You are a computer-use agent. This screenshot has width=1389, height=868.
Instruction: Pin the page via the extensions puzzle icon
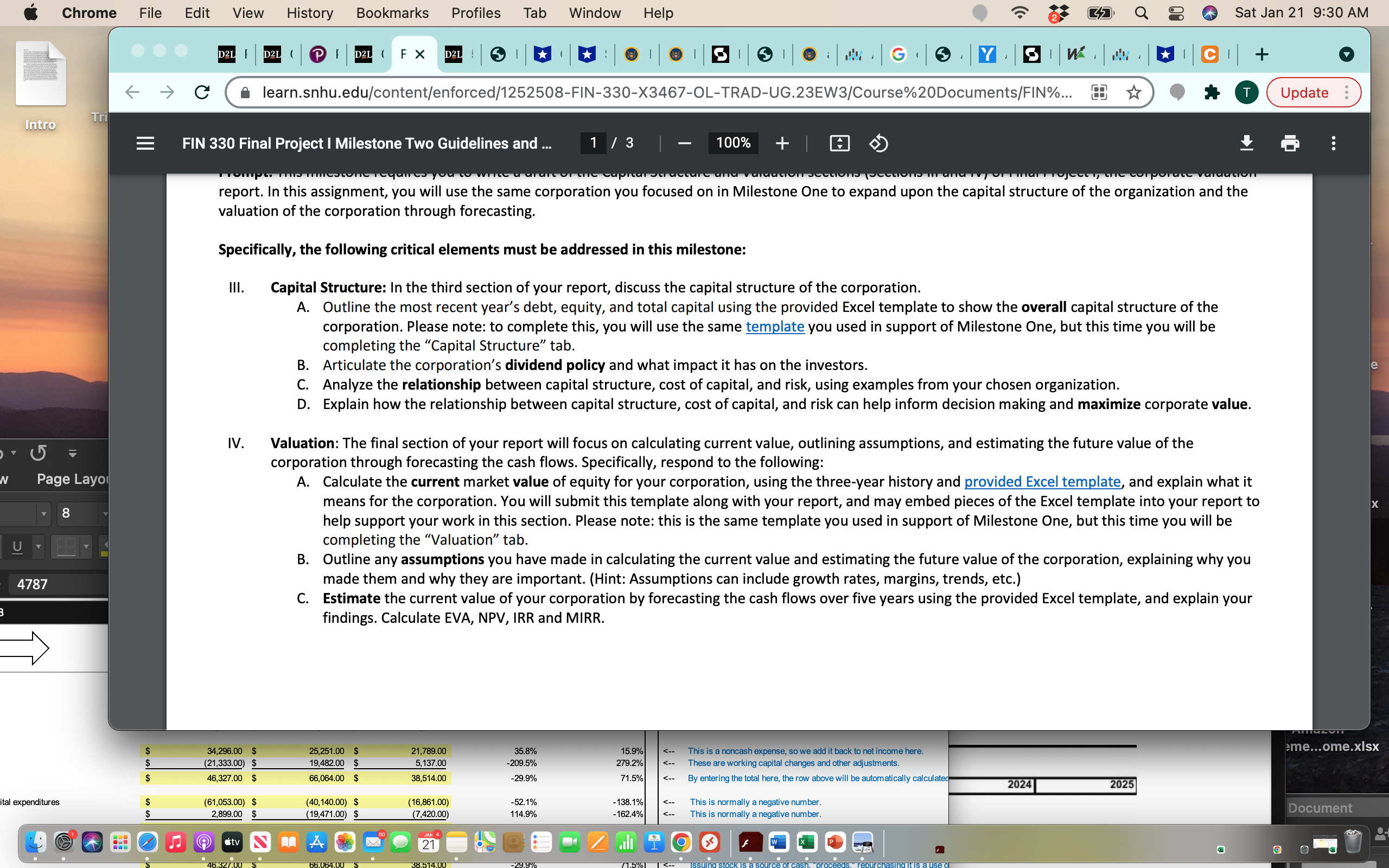pos(1212,92)
